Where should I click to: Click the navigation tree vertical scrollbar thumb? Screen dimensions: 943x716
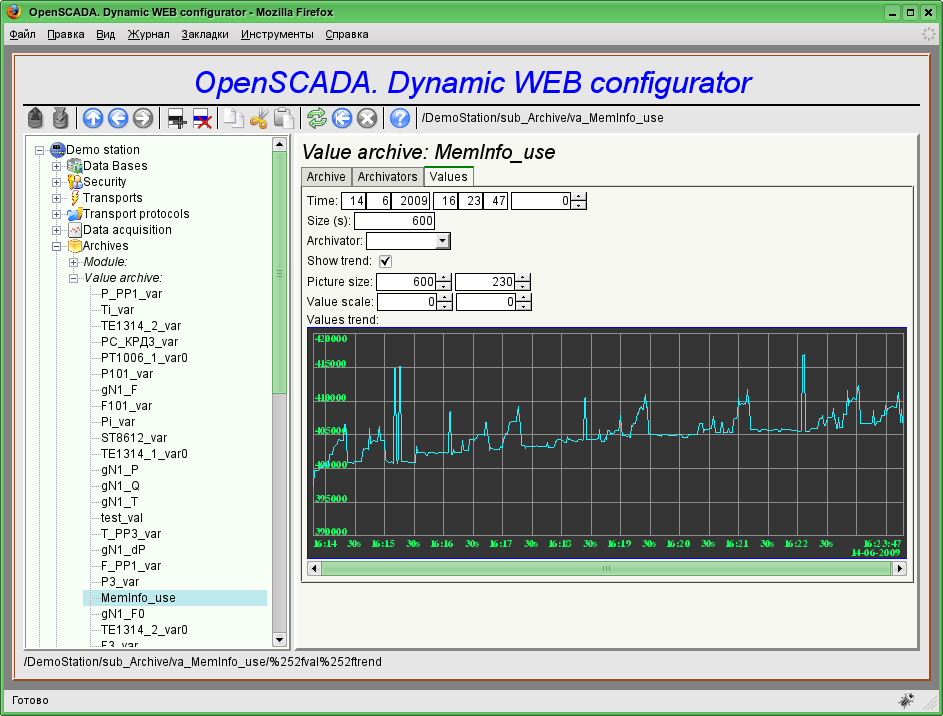pos(279,272)
